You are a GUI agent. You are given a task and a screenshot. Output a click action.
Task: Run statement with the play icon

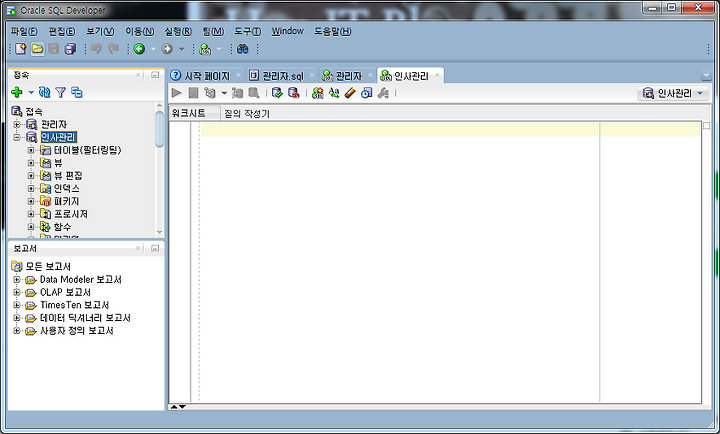click(176, 93)
